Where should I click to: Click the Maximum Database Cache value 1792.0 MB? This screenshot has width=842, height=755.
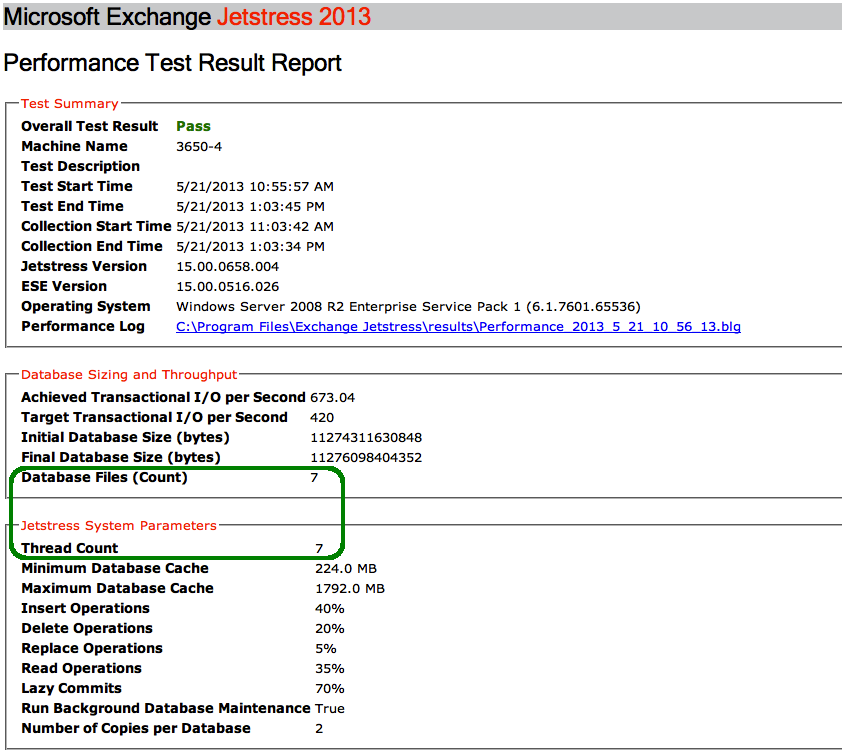tap(350, 589)
